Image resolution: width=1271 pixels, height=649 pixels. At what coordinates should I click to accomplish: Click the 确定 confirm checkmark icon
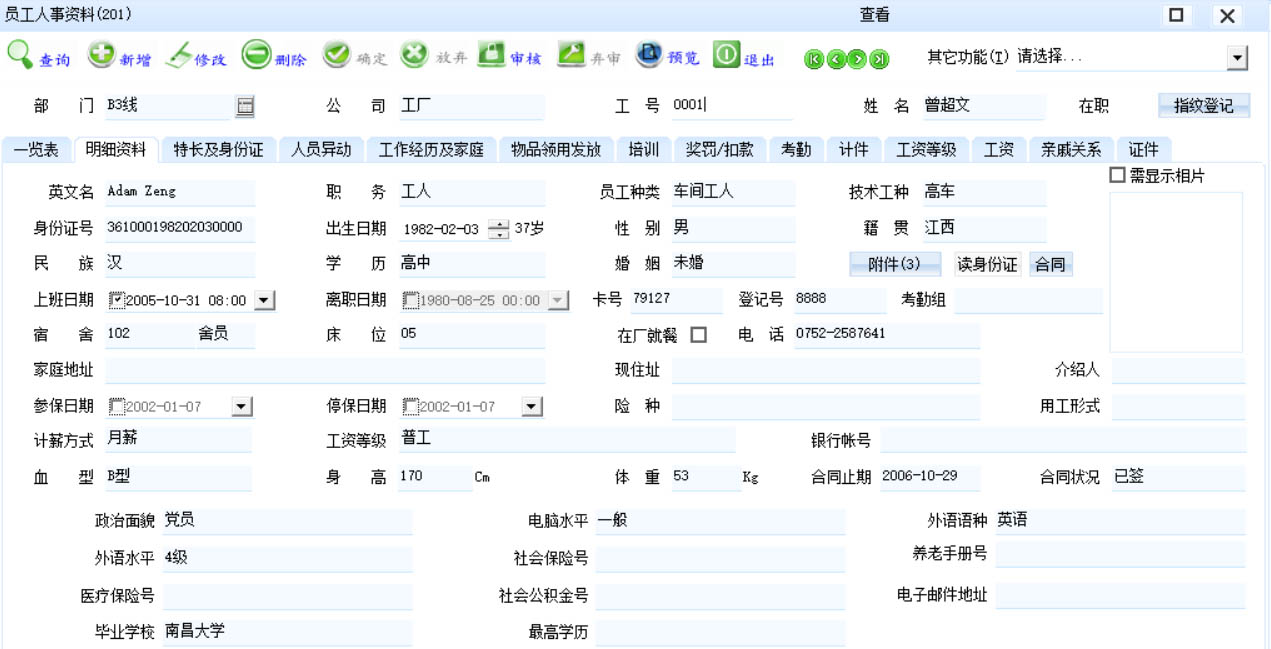pos(336,55)
